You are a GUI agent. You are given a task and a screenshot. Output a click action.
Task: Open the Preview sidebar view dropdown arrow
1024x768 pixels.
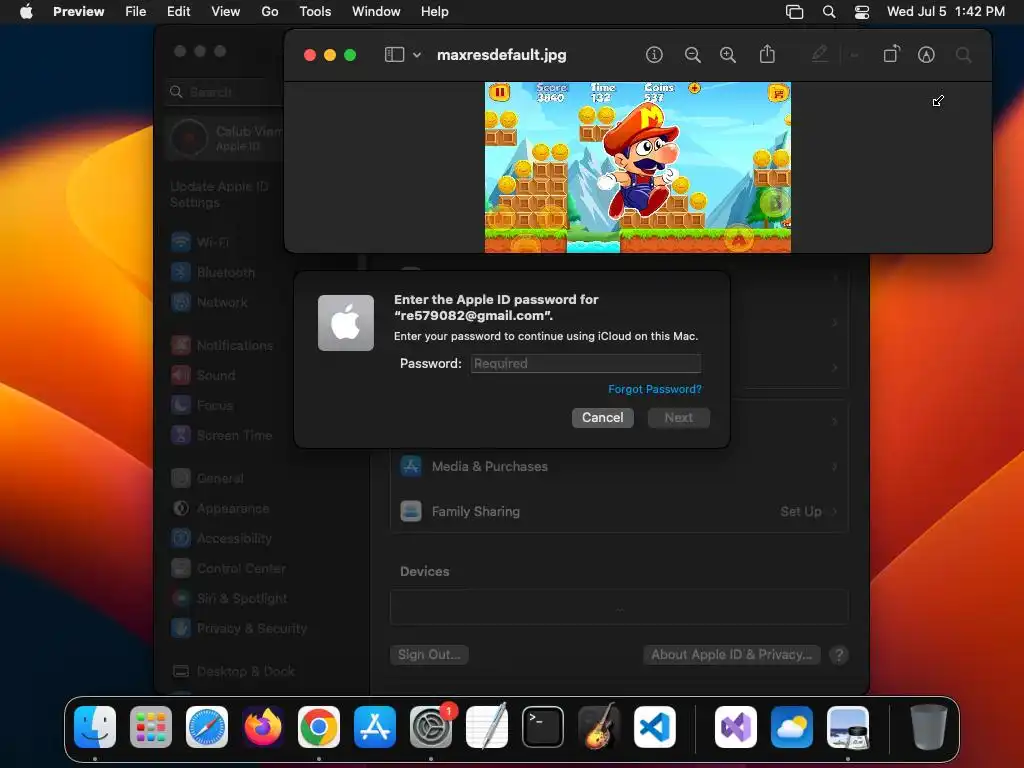click(417, 55)
